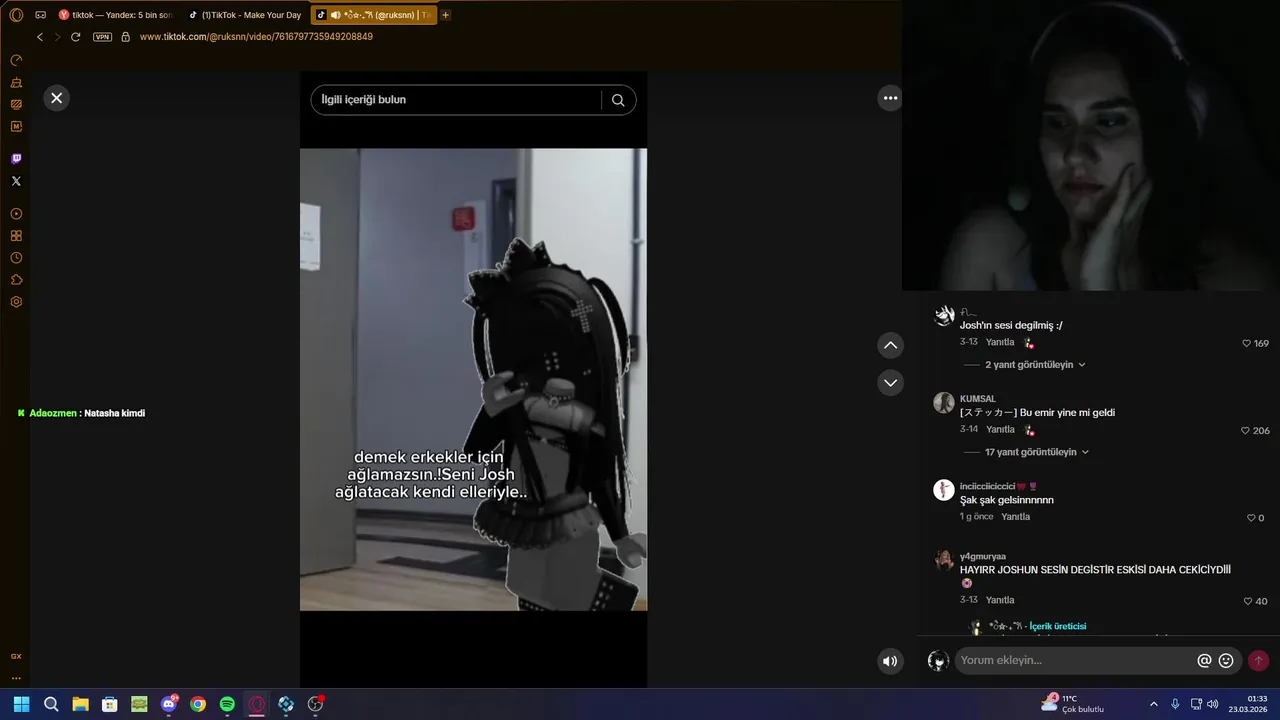
Task: Go back to previous page
Action: (x=40, y=37)
